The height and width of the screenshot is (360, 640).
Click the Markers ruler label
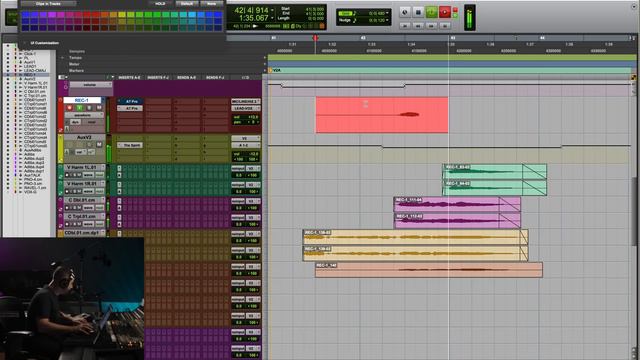[x=76, y=71]
